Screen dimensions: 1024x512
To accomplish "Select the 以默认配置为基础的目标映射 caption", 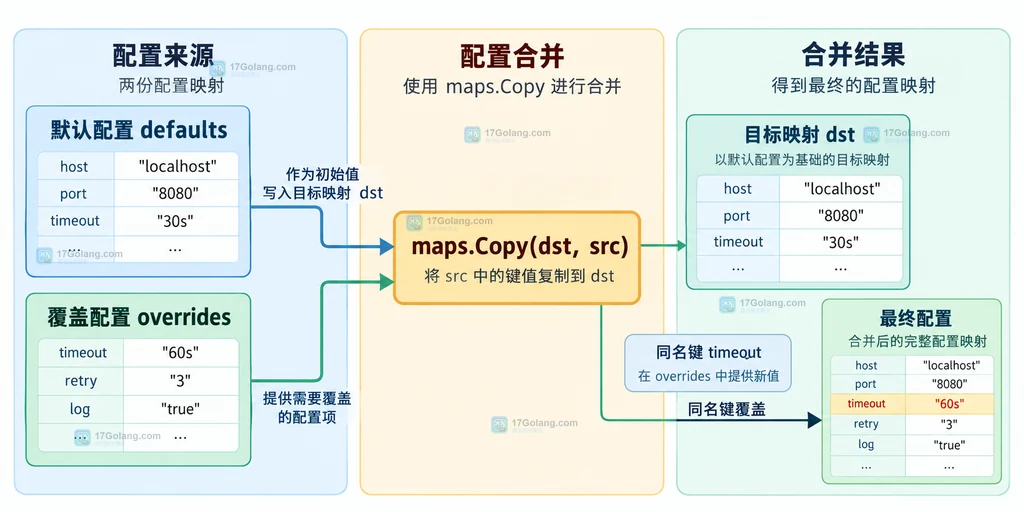I will 802,160.
